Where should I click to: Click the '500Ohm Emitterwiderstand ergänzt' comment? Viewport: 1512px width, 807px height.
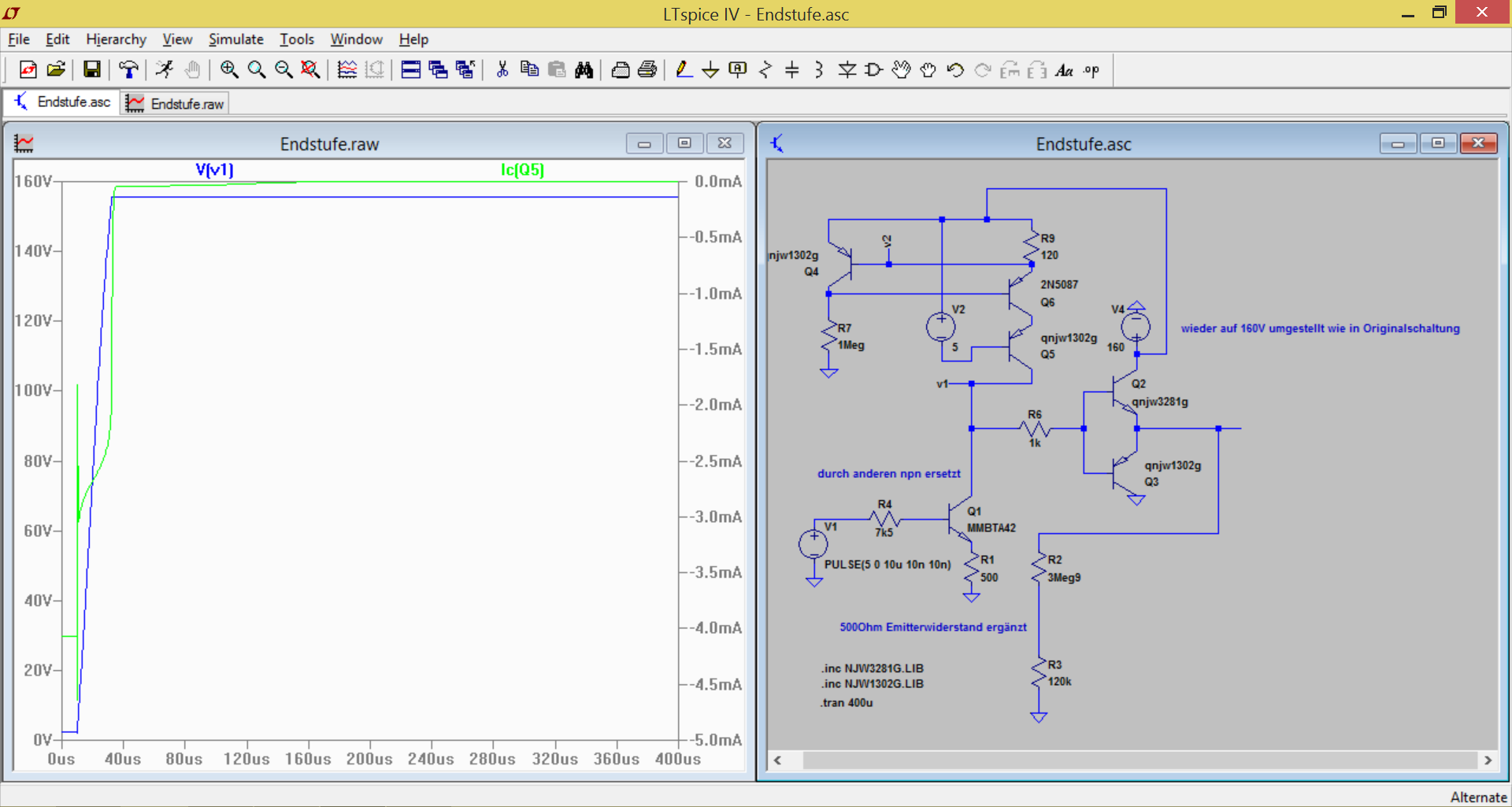pyautogui.click(x=933, y=627)
